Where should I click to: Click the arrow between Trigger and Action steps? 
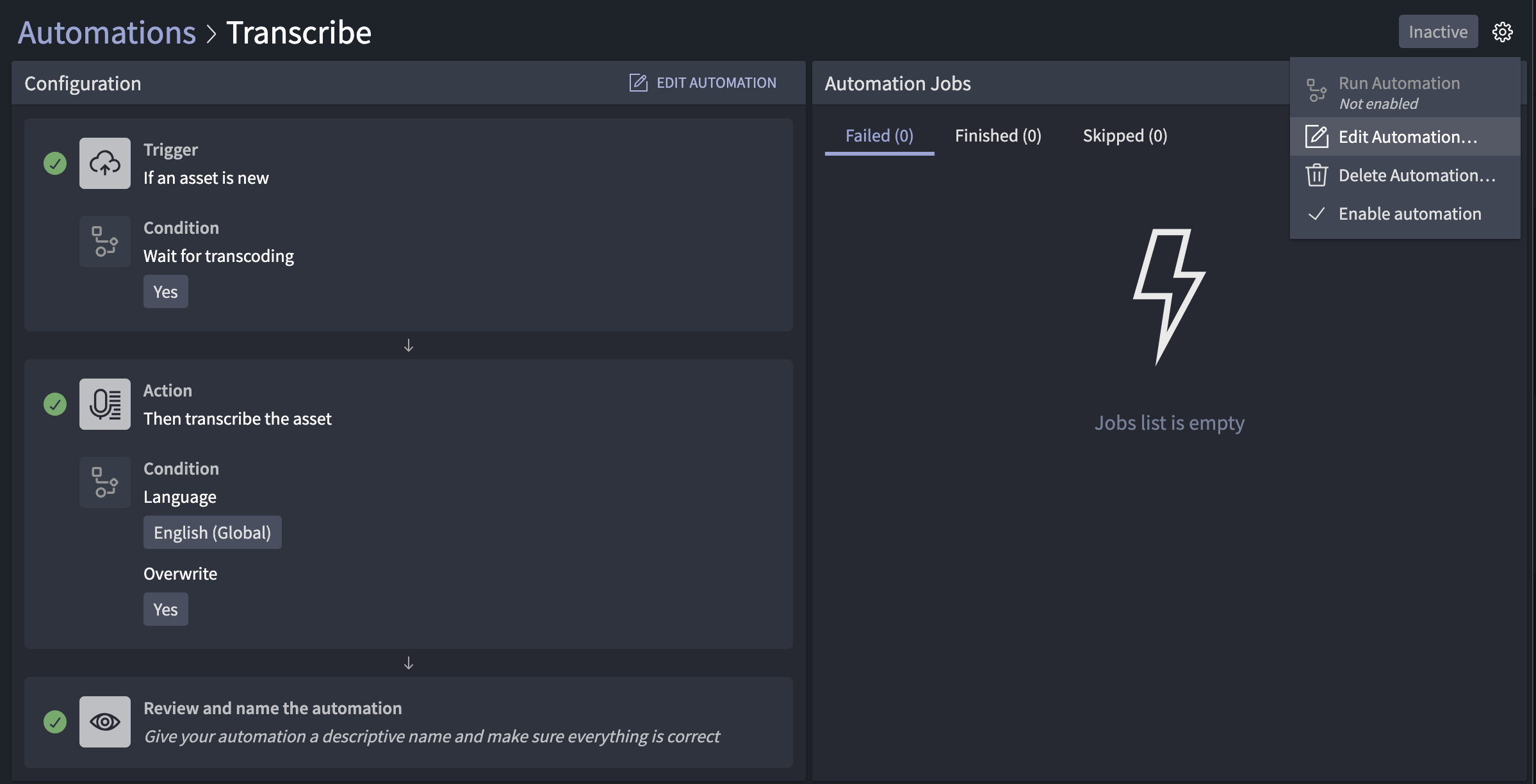pyautogui.click(x=409, y=345)
